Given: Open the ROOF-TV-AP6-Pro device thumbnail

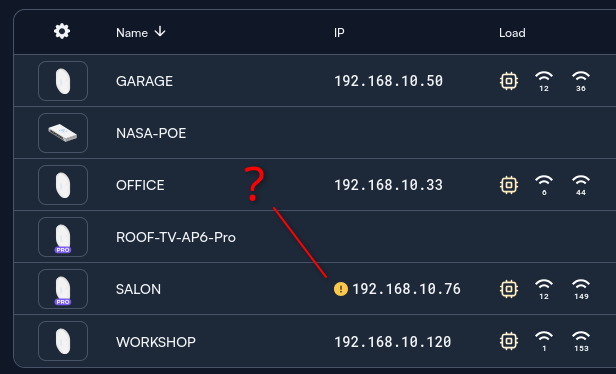Looking at the screenshot, I should (63, 237).
